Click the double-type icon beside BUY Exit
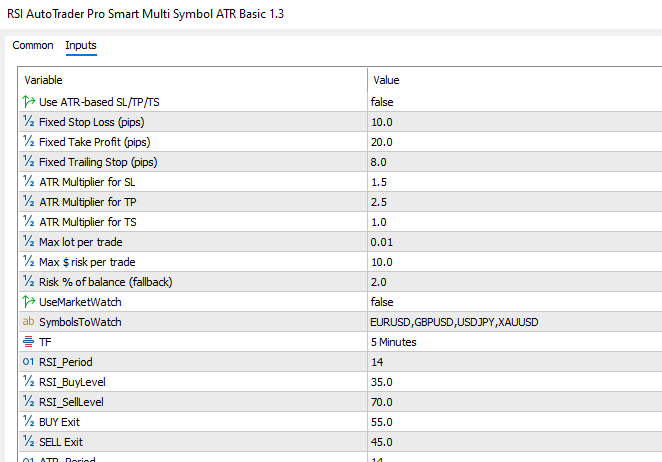Image resolution: width=662 pixels, height=462 pixels. (x=28, y=422)
